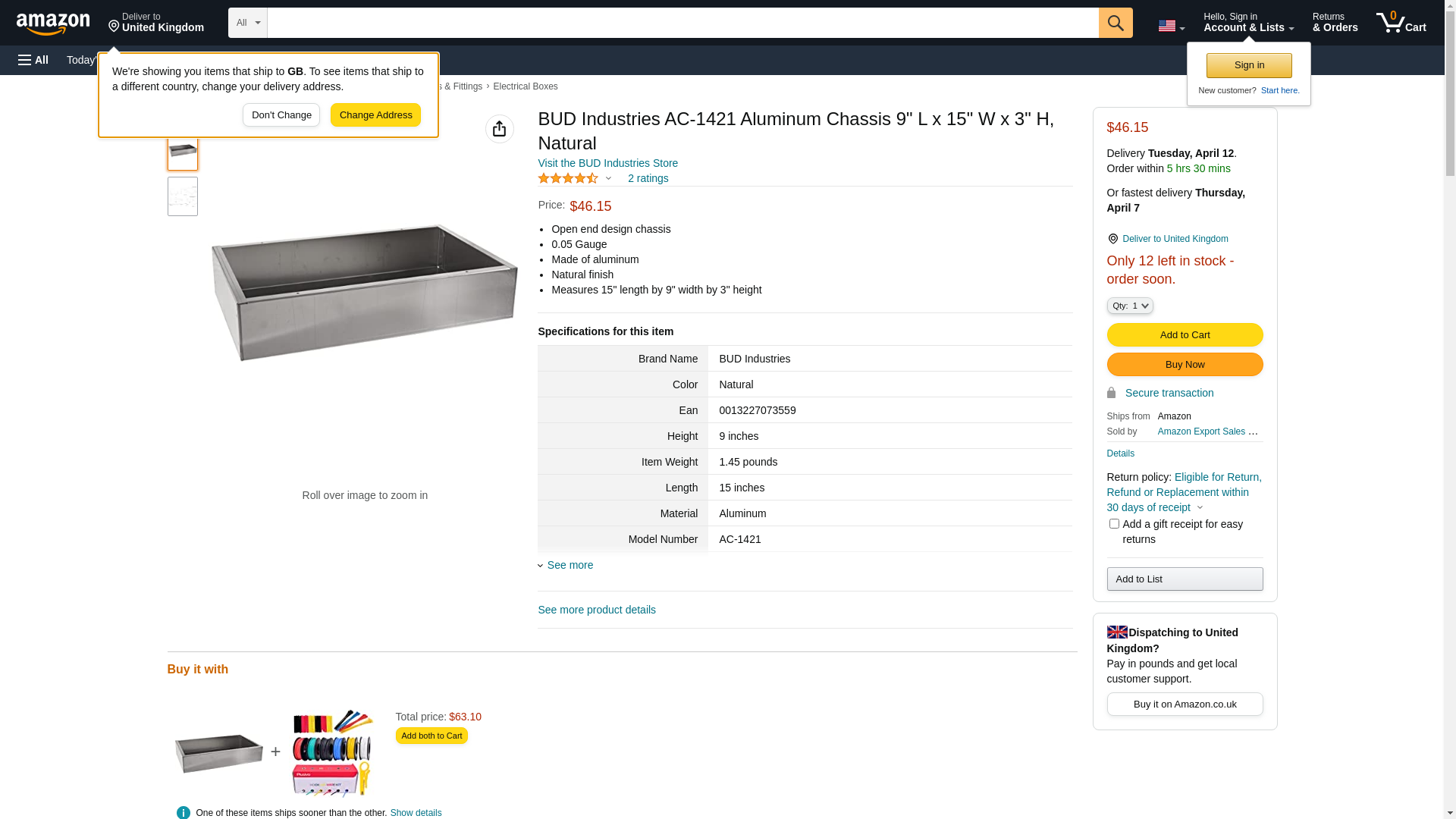The image size is (1456, 819).
Task: Click the share icon on product image
Action: click(499, 129)
